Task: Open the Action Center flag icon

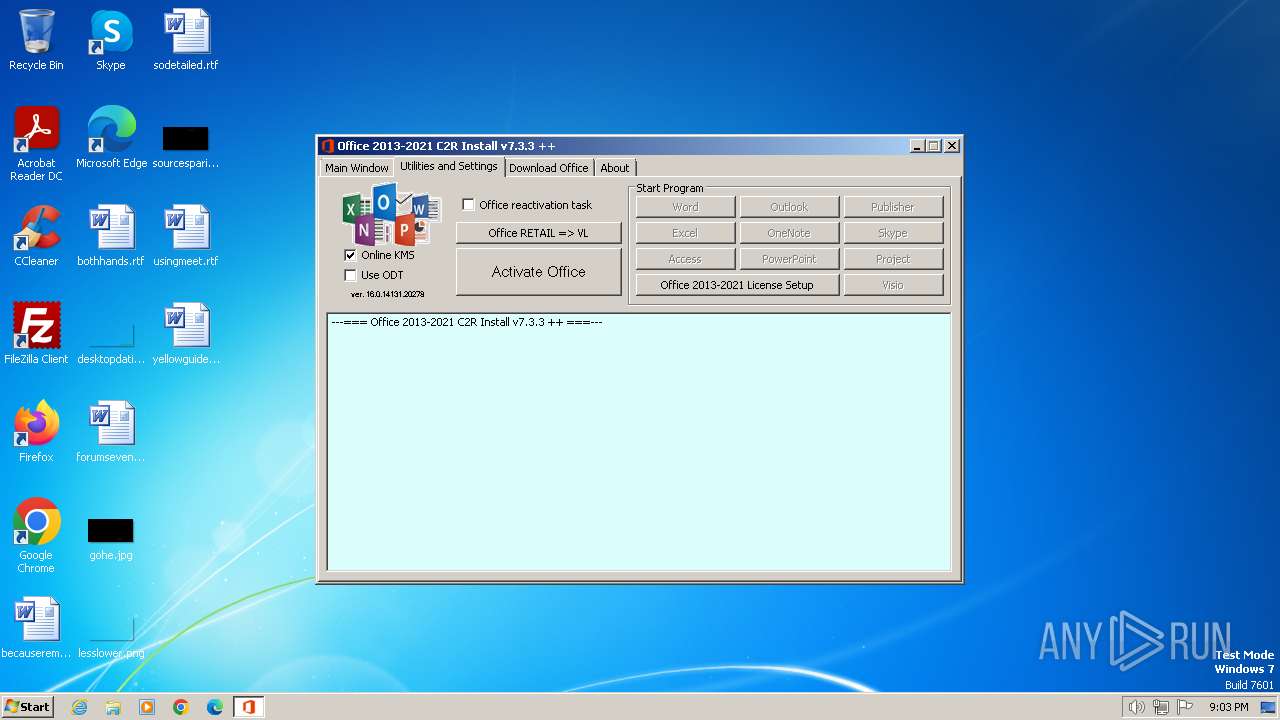Action: click(x=1186, y=707)
